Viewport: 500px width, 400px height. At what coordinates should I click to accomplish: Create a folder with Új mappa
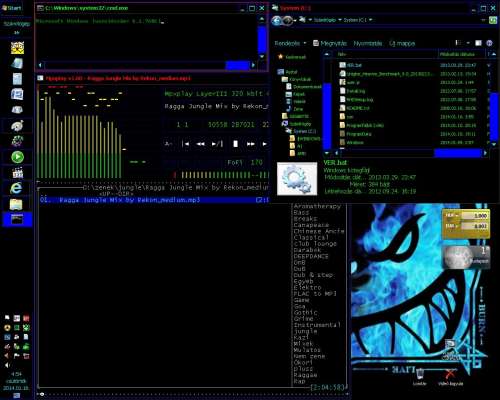tap(402, 43)
